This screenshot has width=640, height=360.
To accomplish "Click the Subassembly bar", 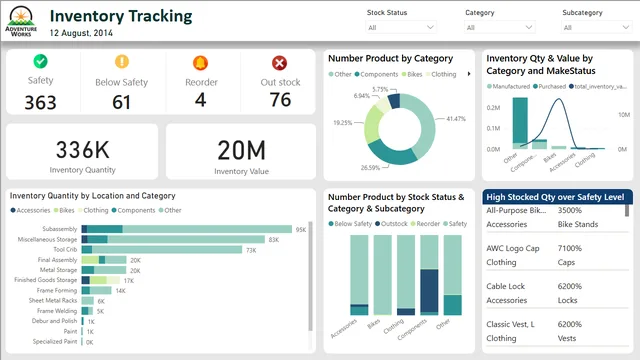I will coord(187,229).
